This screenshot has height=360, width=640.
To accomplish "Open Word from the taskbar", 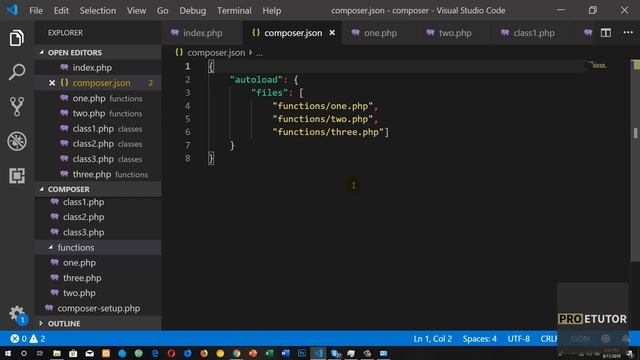I will coord(286,353).
